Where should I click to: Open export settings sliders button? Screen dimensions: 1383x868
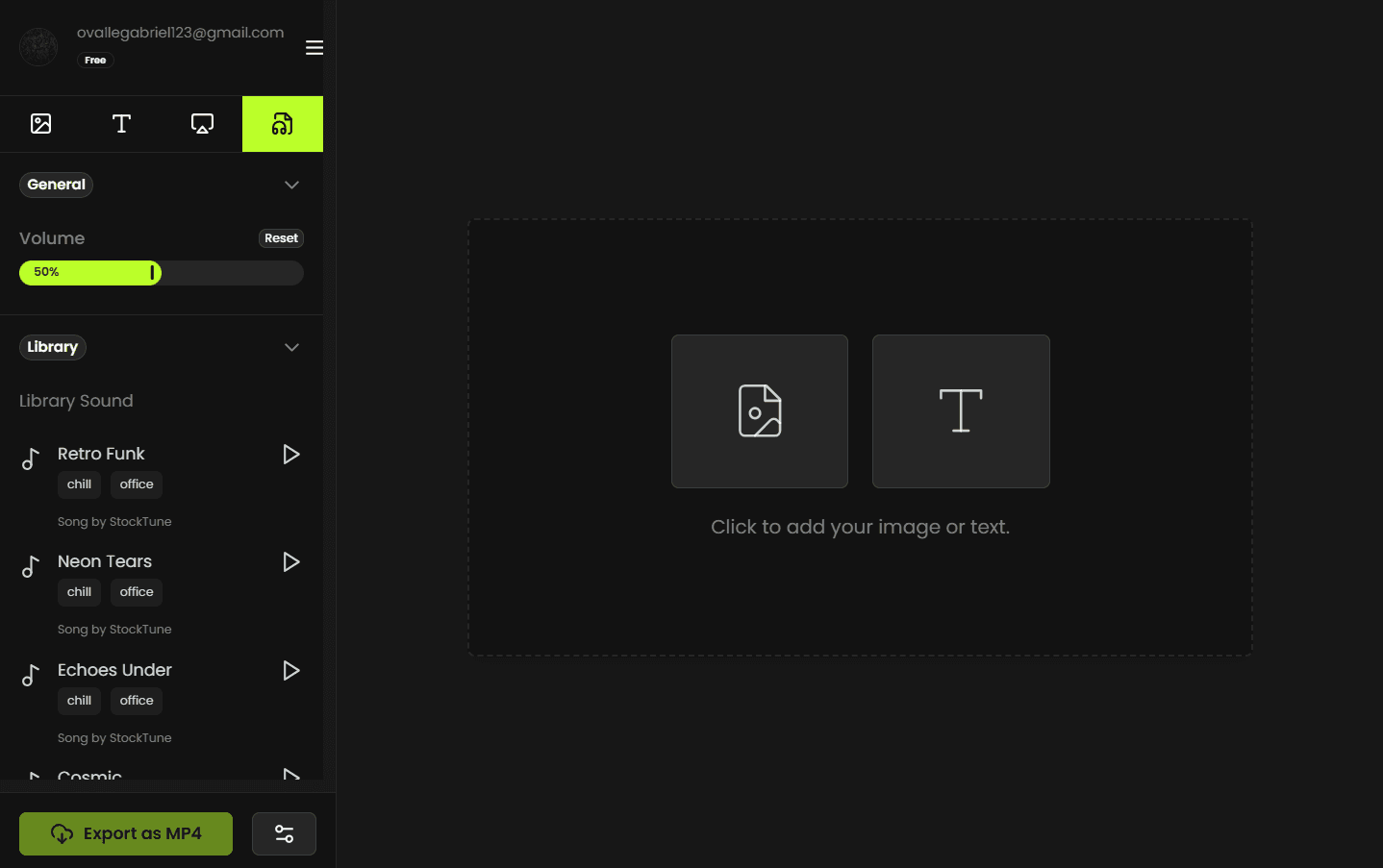[284, 833]
